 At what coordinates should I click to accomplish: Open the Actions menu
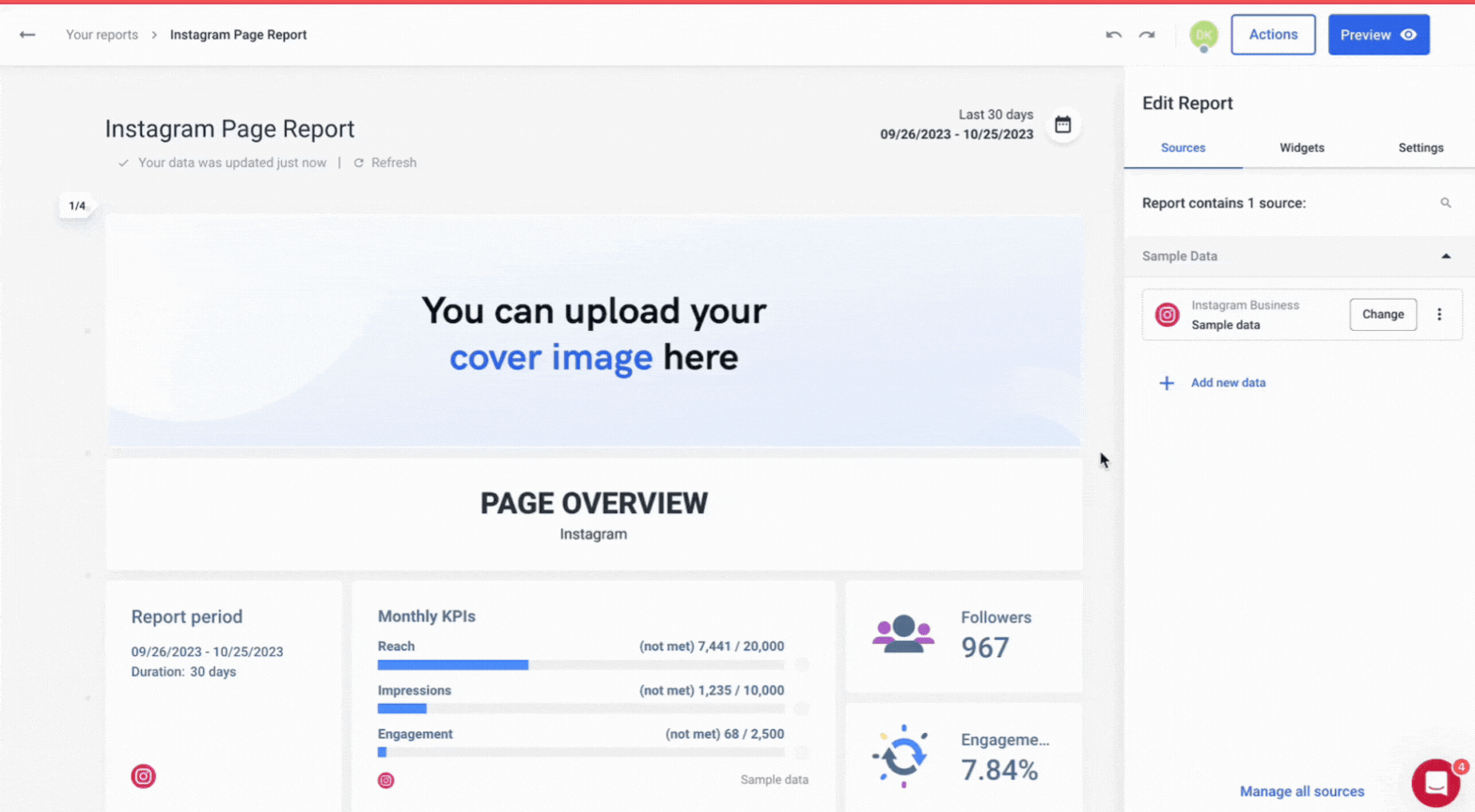click(x=1273, y=35)
